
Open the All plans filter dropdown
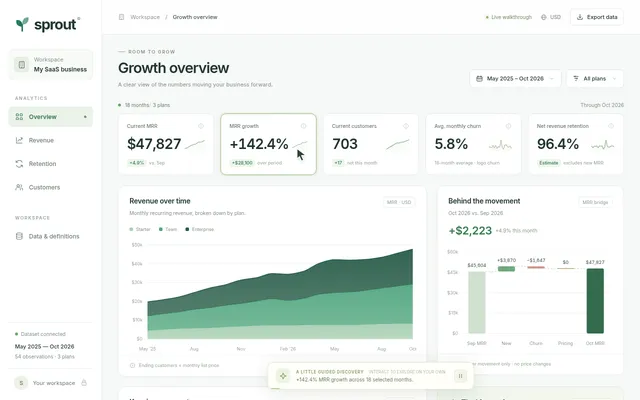tap(595, 78)
